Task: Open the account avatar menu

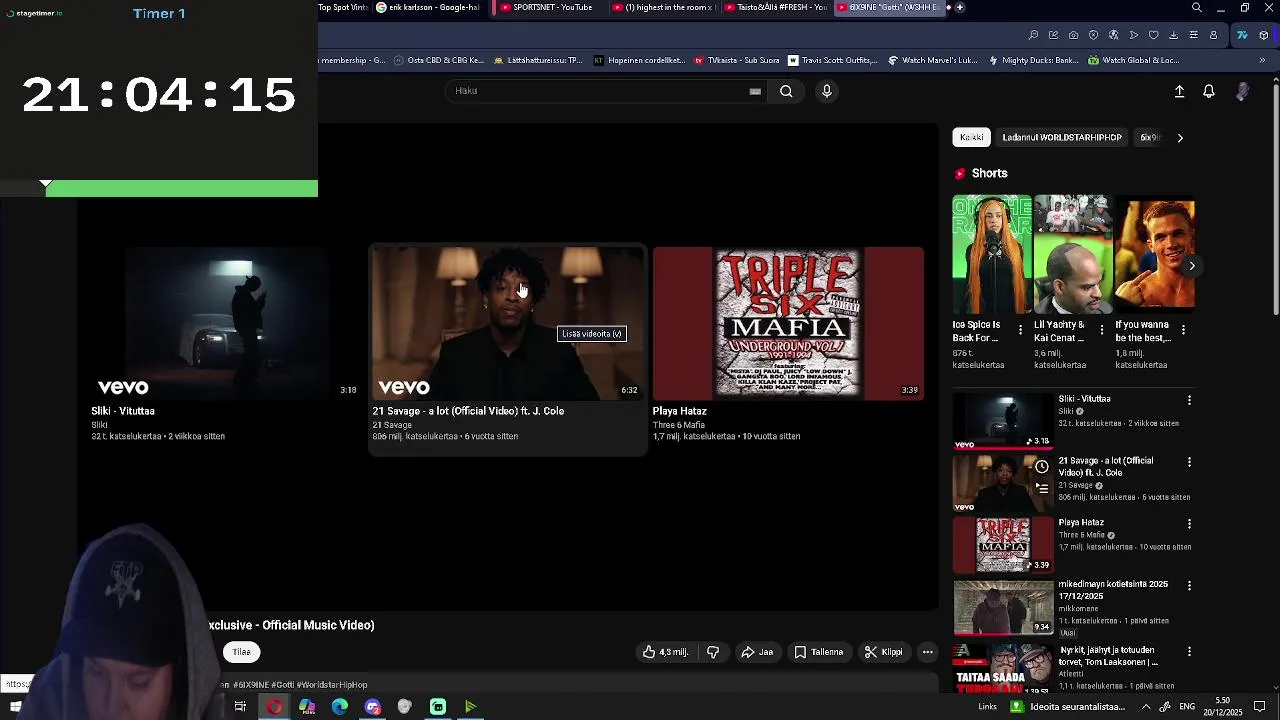Action: [x=1242, y=91]
